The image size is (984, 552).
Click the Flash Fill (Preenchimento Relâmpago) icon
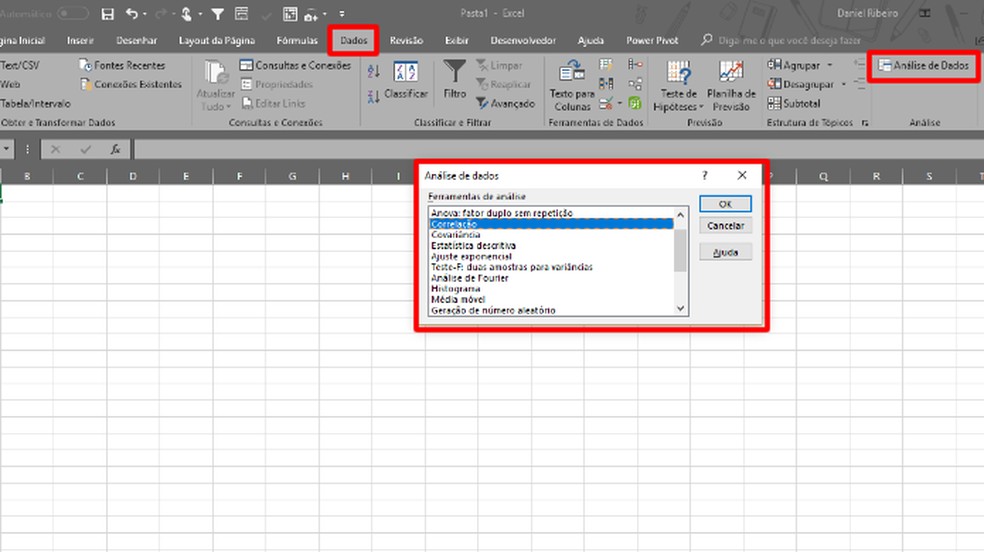point(606,65)
